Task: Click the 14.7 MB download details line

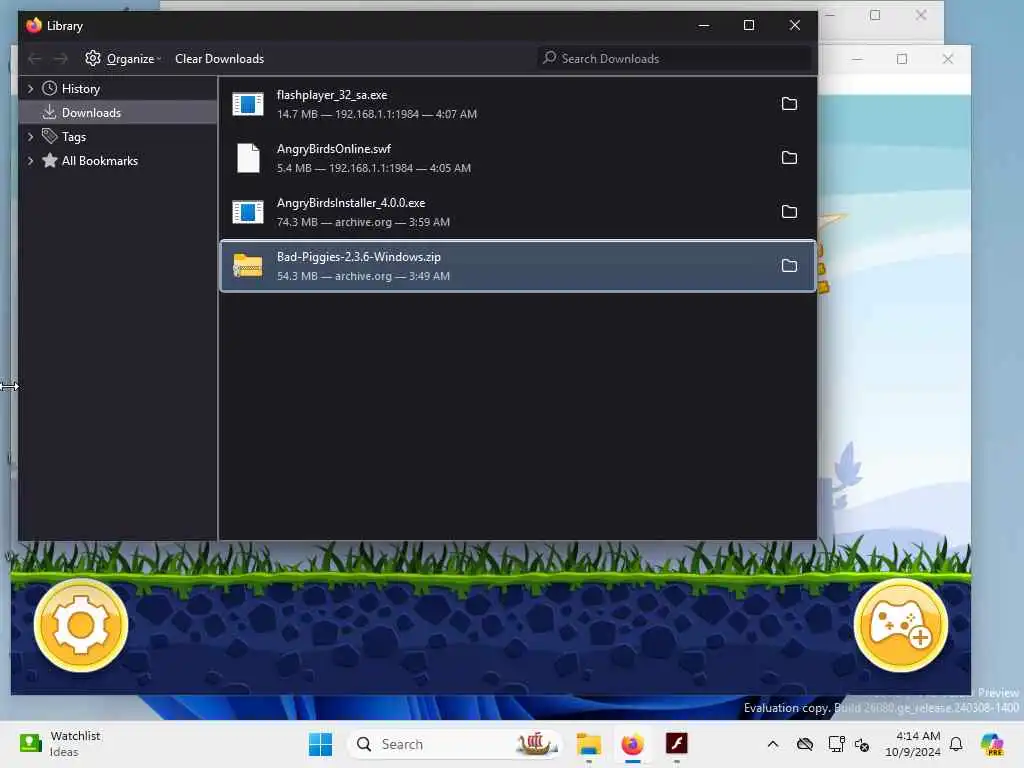Action: click(377, 114)
